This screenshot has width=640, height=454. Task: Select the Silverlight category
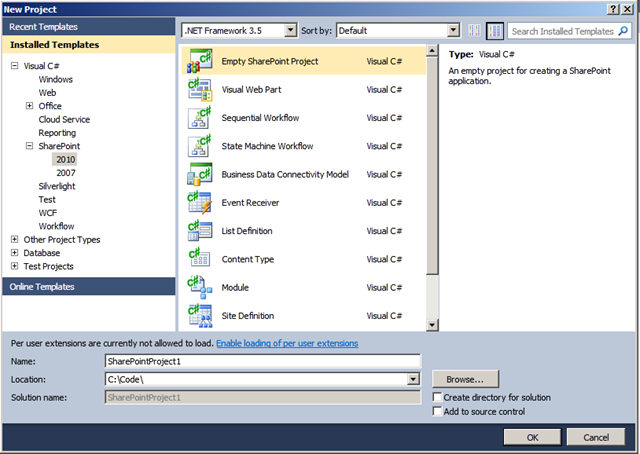[57, 186]
